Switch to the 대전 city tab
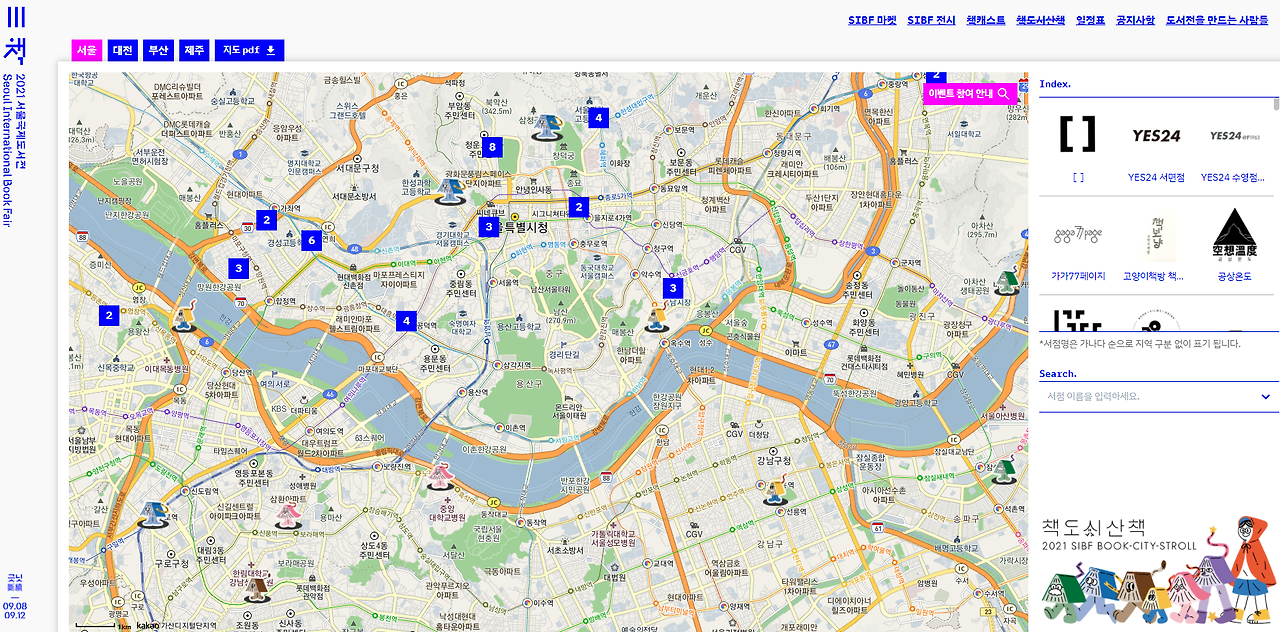Viewport: 1280px width, 632px height. coord(123,50)
